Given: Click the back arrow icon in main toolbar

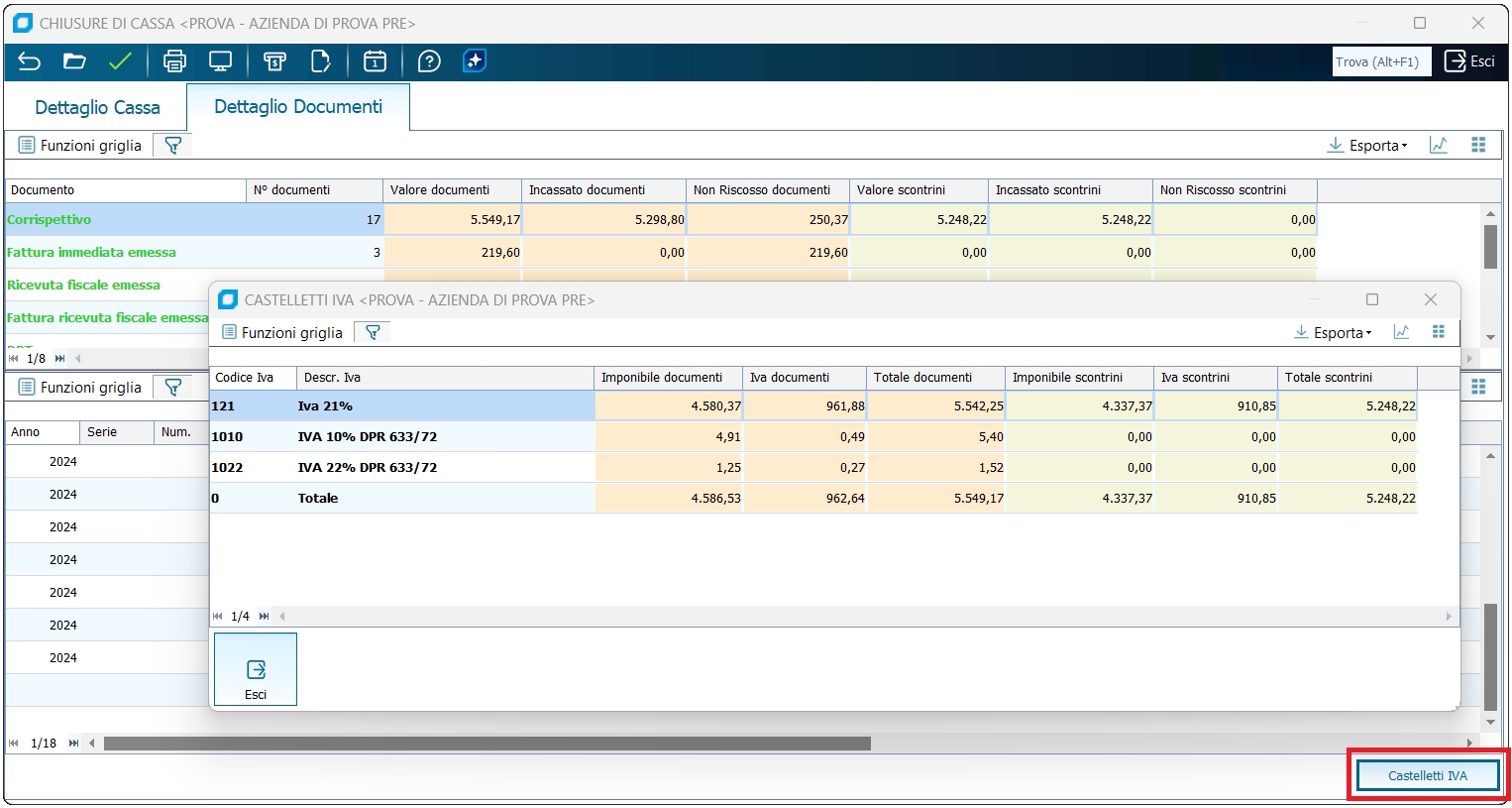Looking at the screenshot, I should [30, 61].
